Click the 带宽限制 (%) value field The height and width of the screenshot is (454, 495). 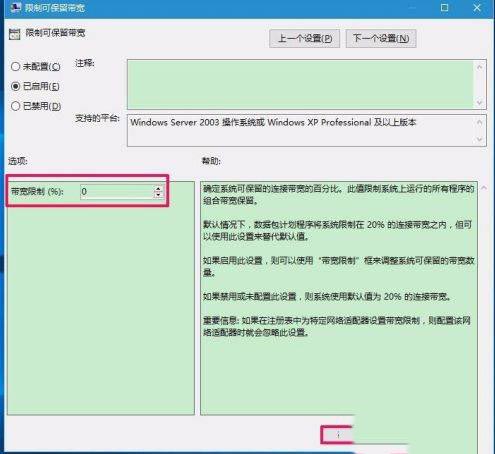(117, 192)
